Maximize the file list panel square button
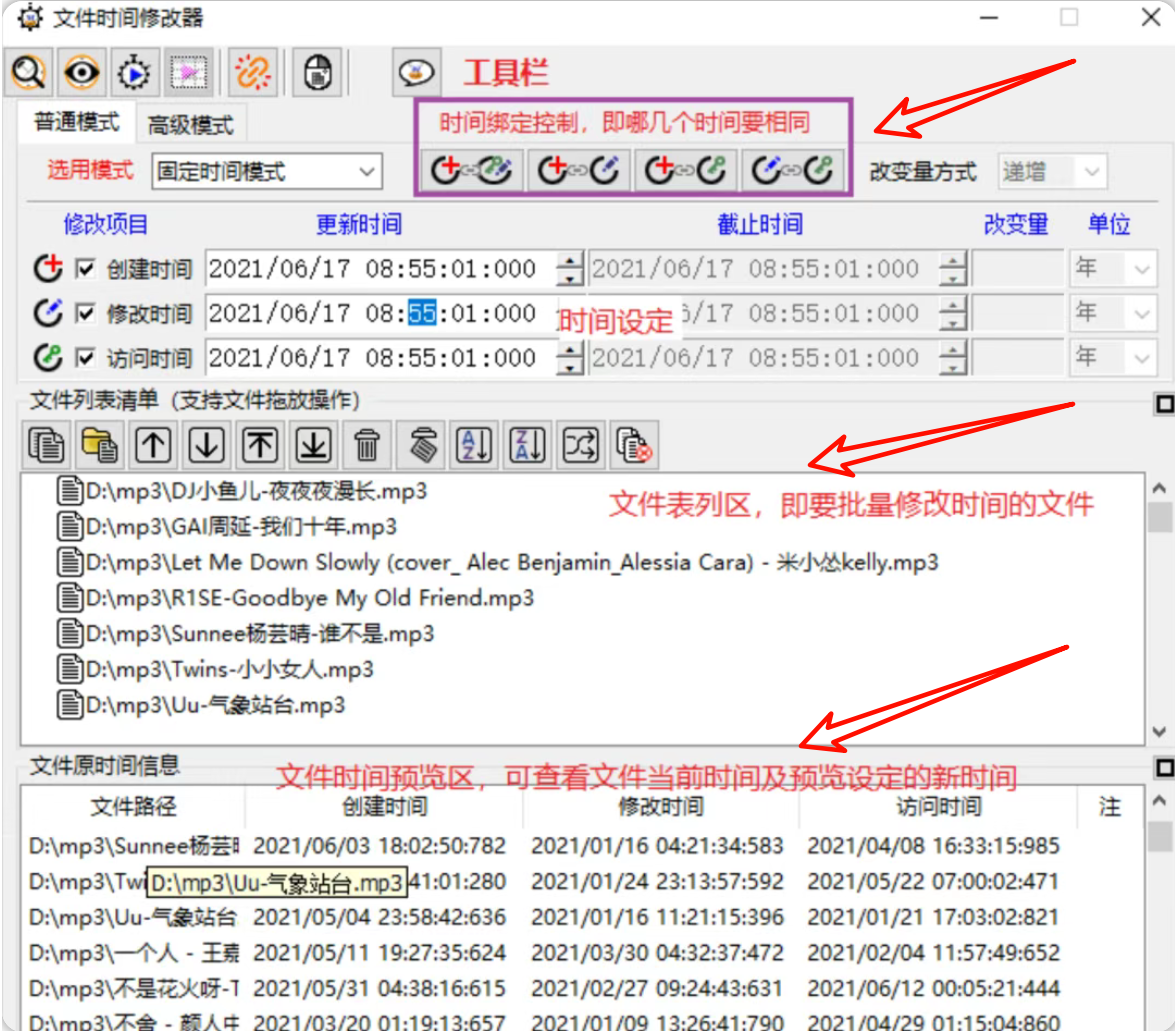 1164,405
